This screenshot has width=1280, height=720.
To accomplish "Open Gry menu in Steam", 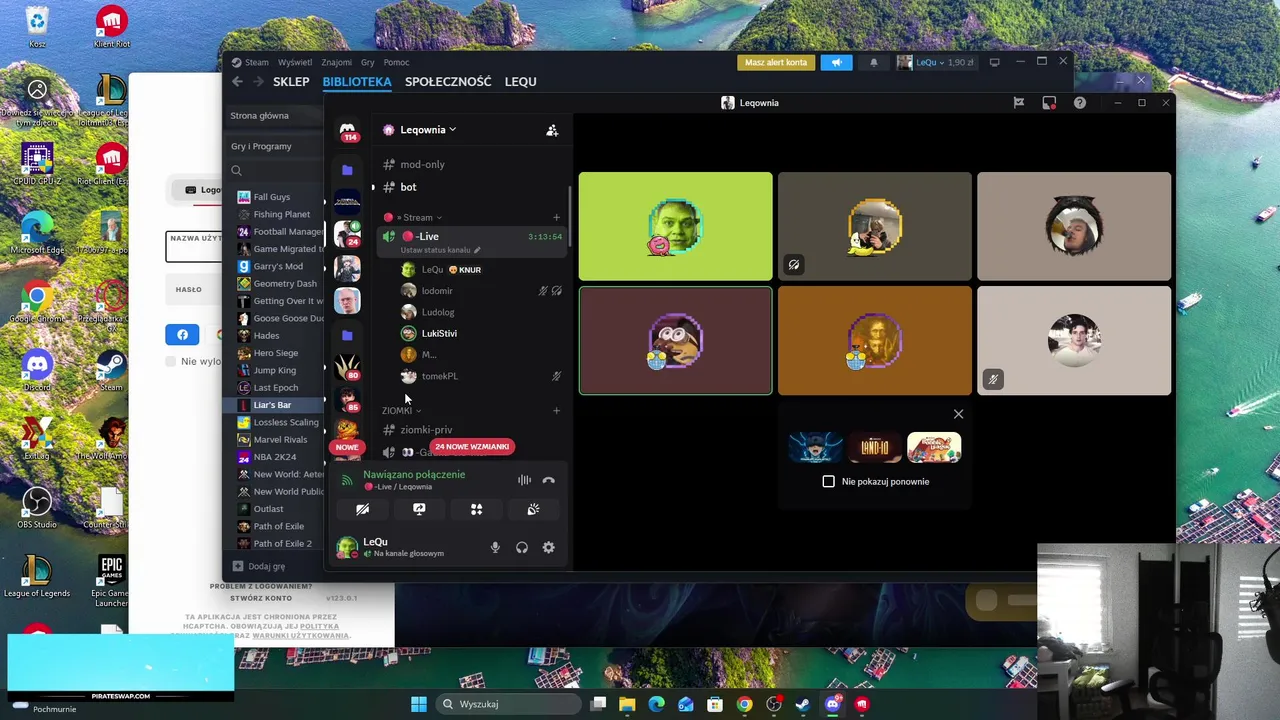I will pos(368,62).
